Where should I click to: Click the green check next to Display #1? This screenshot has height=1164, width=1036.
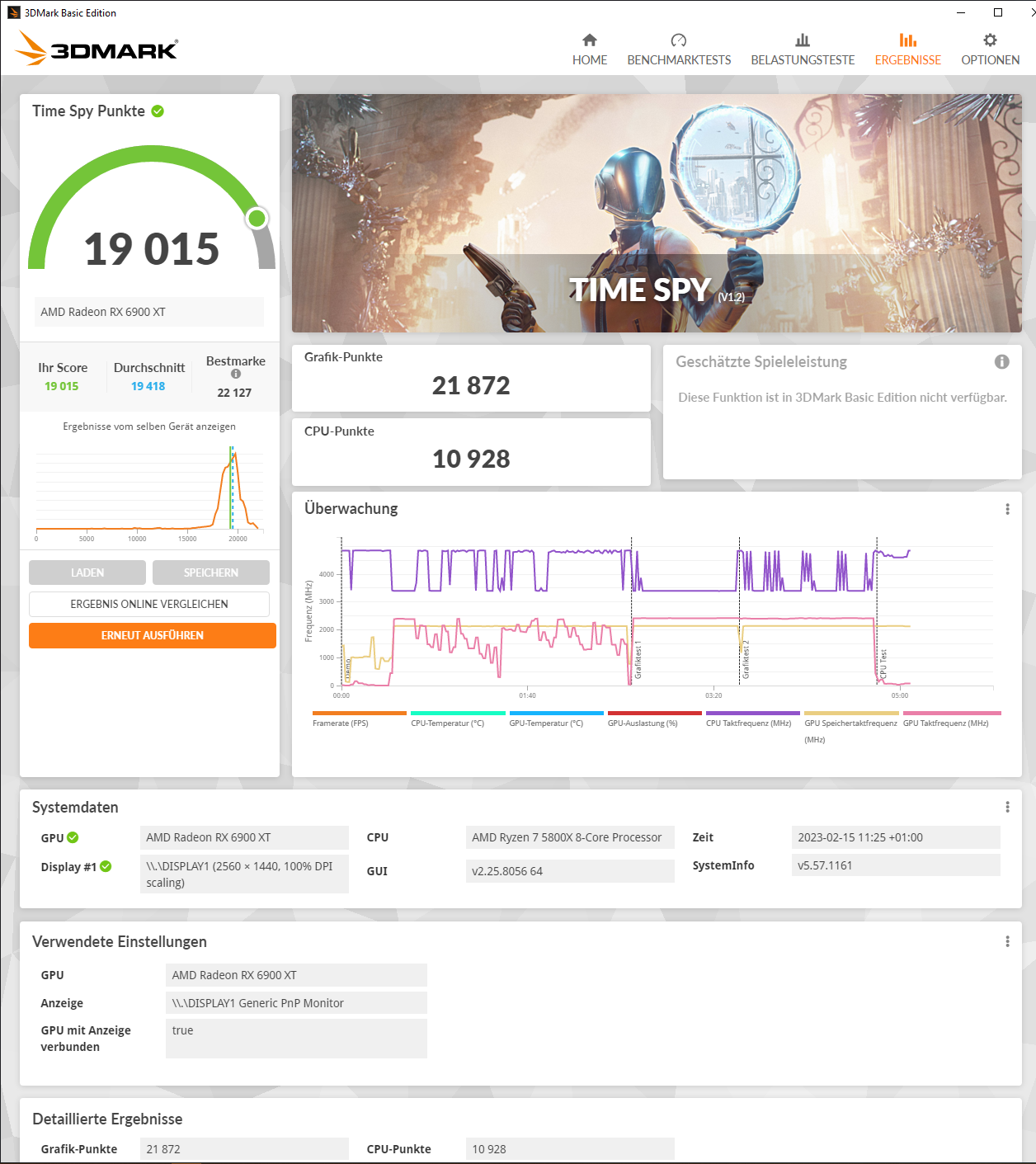coord(106,866)
